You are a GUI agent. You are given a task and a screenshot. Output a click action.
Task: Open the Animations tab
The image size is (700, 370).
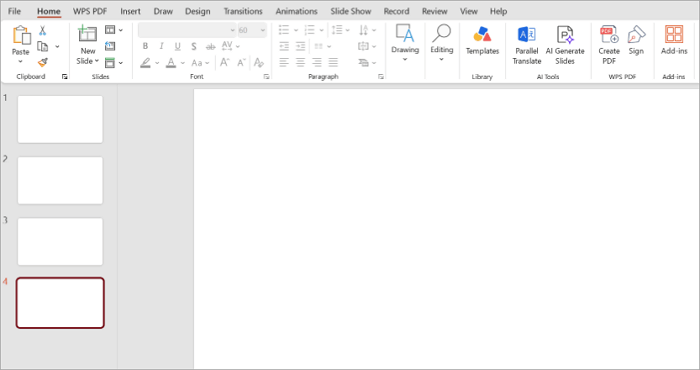click(296, 11)
